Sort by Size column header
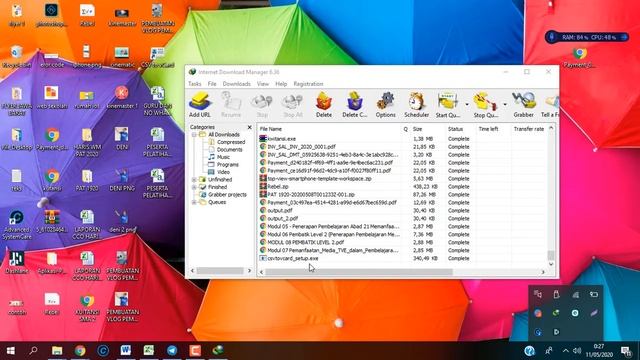The image size is (640, 360). 427,129
